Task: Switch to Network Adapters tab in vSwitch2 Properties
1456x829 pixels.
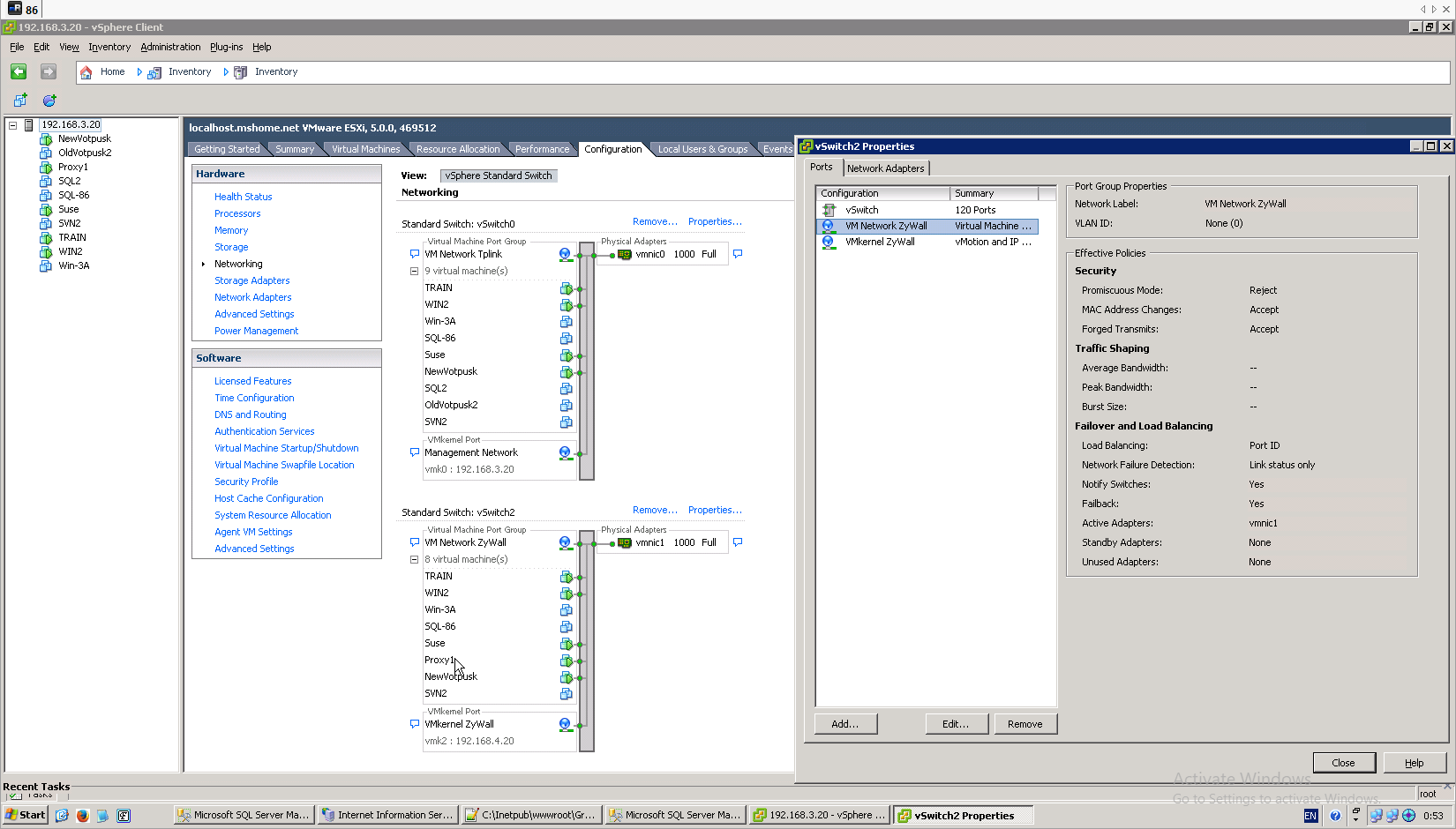Action: pyautogui.click(x=885, y=168)
